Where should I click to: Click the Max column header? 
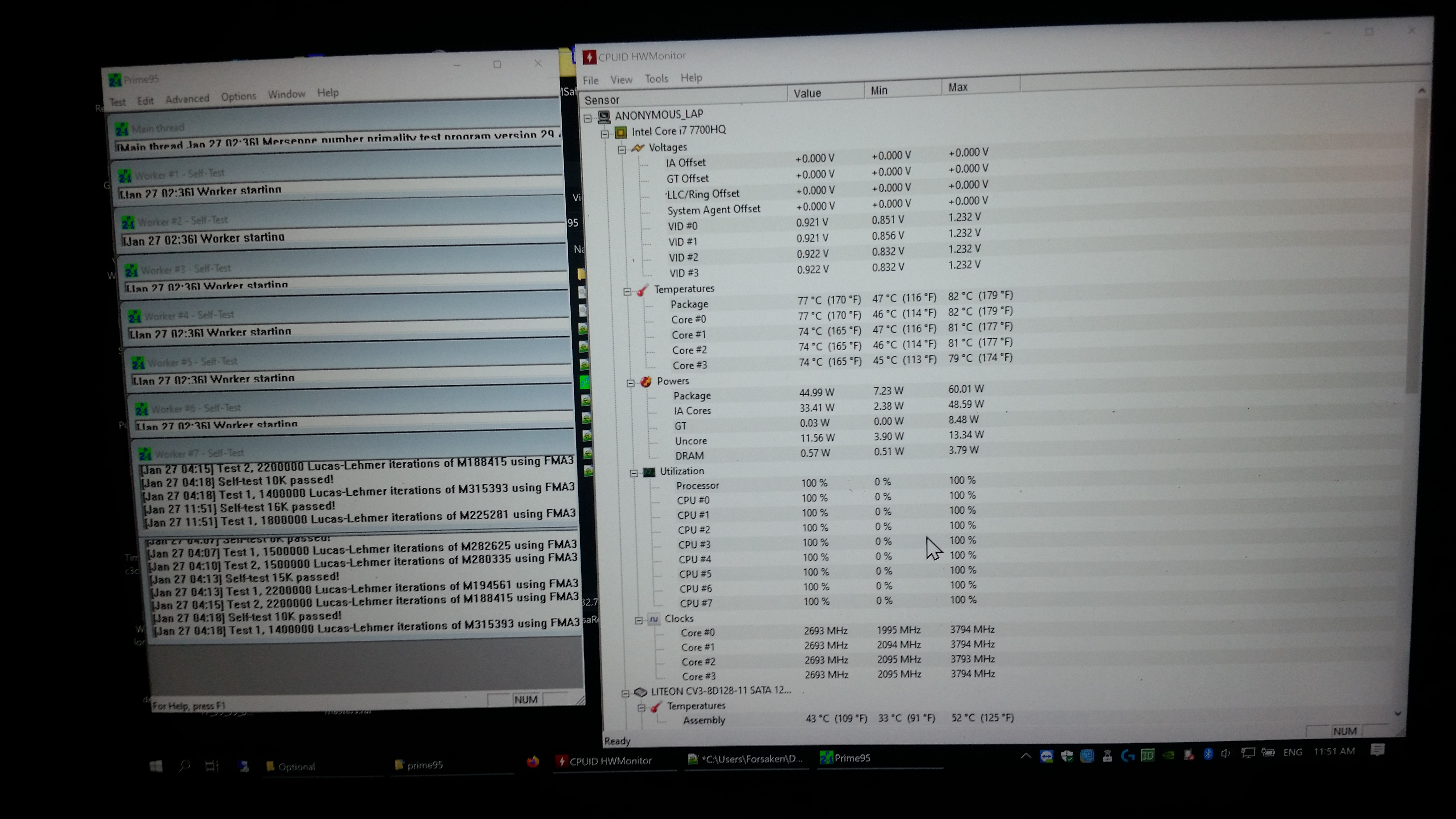[x=981, y=88]
